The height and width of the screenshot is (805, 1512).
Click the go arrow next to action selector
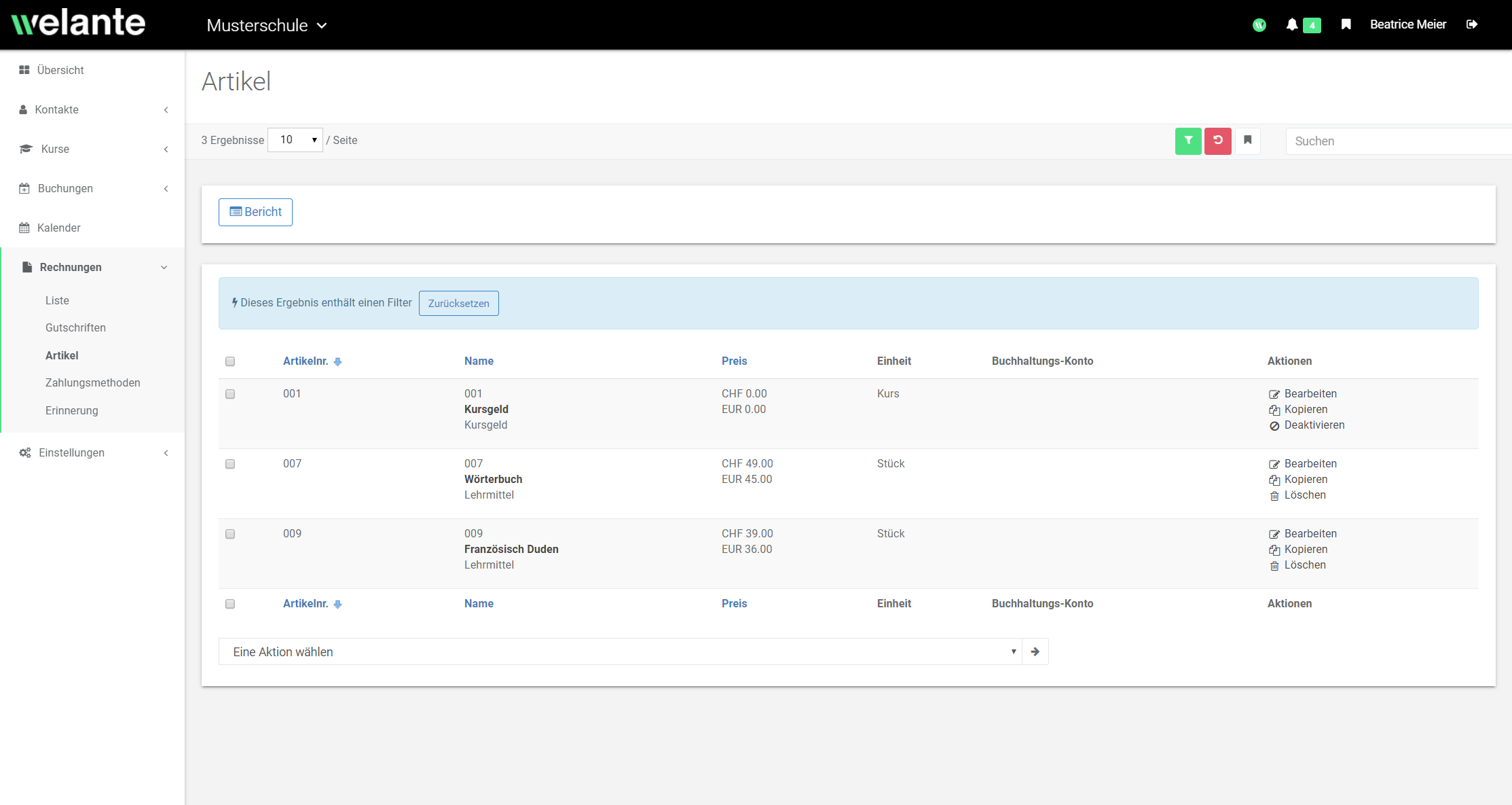coord(1035,651)
